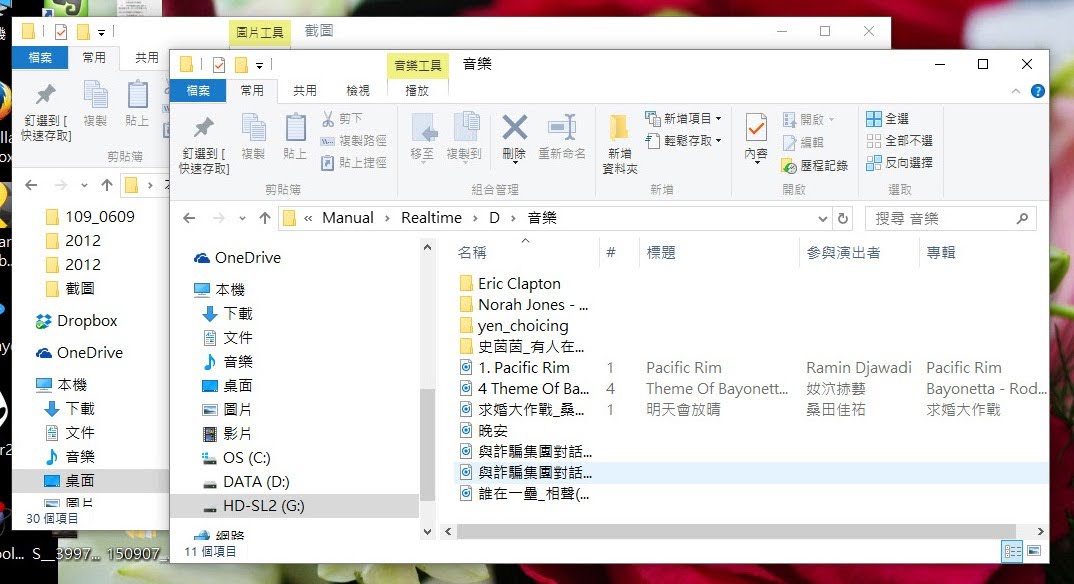Click the 搜尋 音樂 search box
Image resolution: width=1074 pixels, height=584 pixels.
pos(950,218)
